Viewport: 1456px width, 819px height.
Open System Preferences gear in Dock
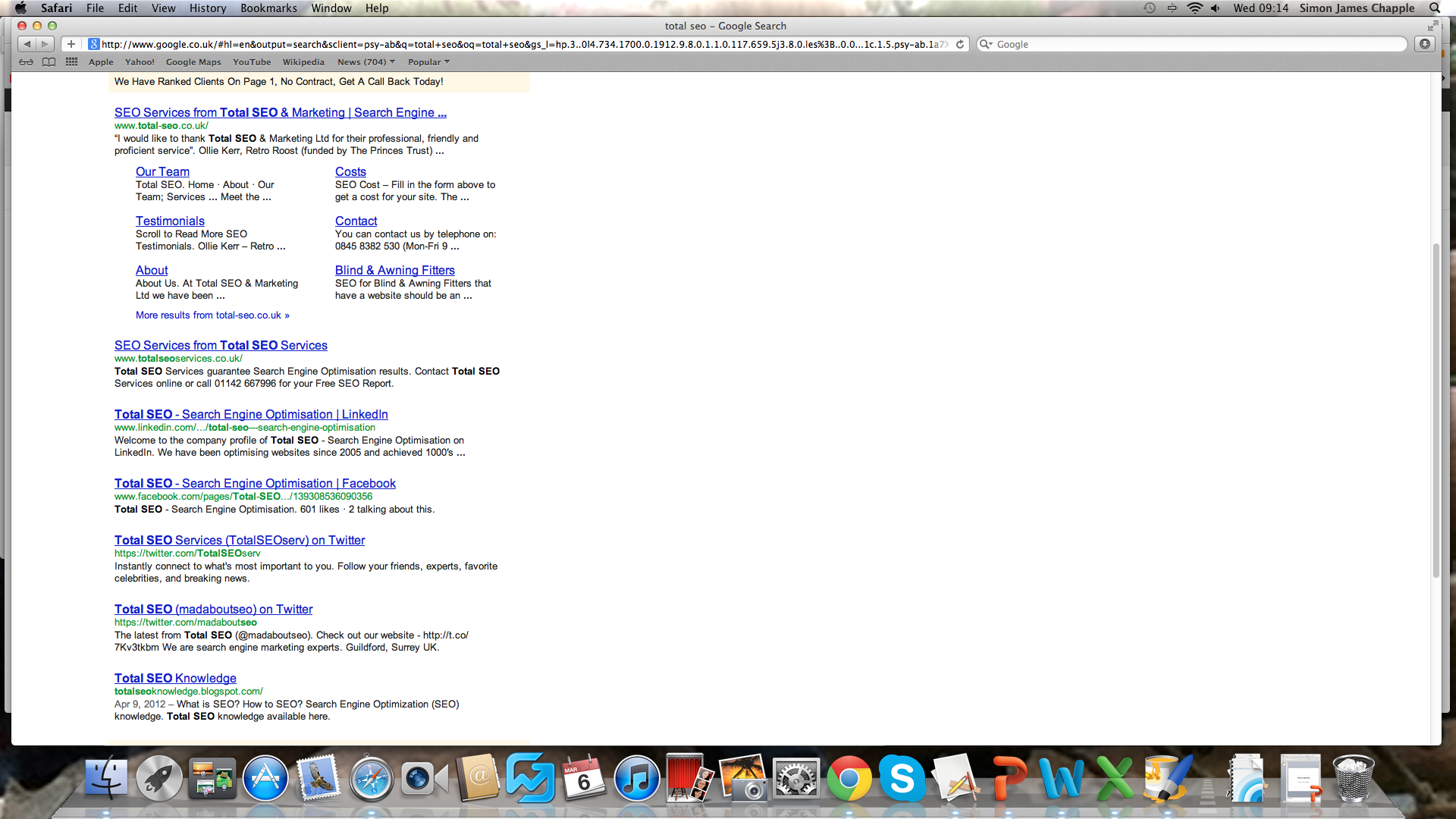pyautogui.click(x=796, y=778)
